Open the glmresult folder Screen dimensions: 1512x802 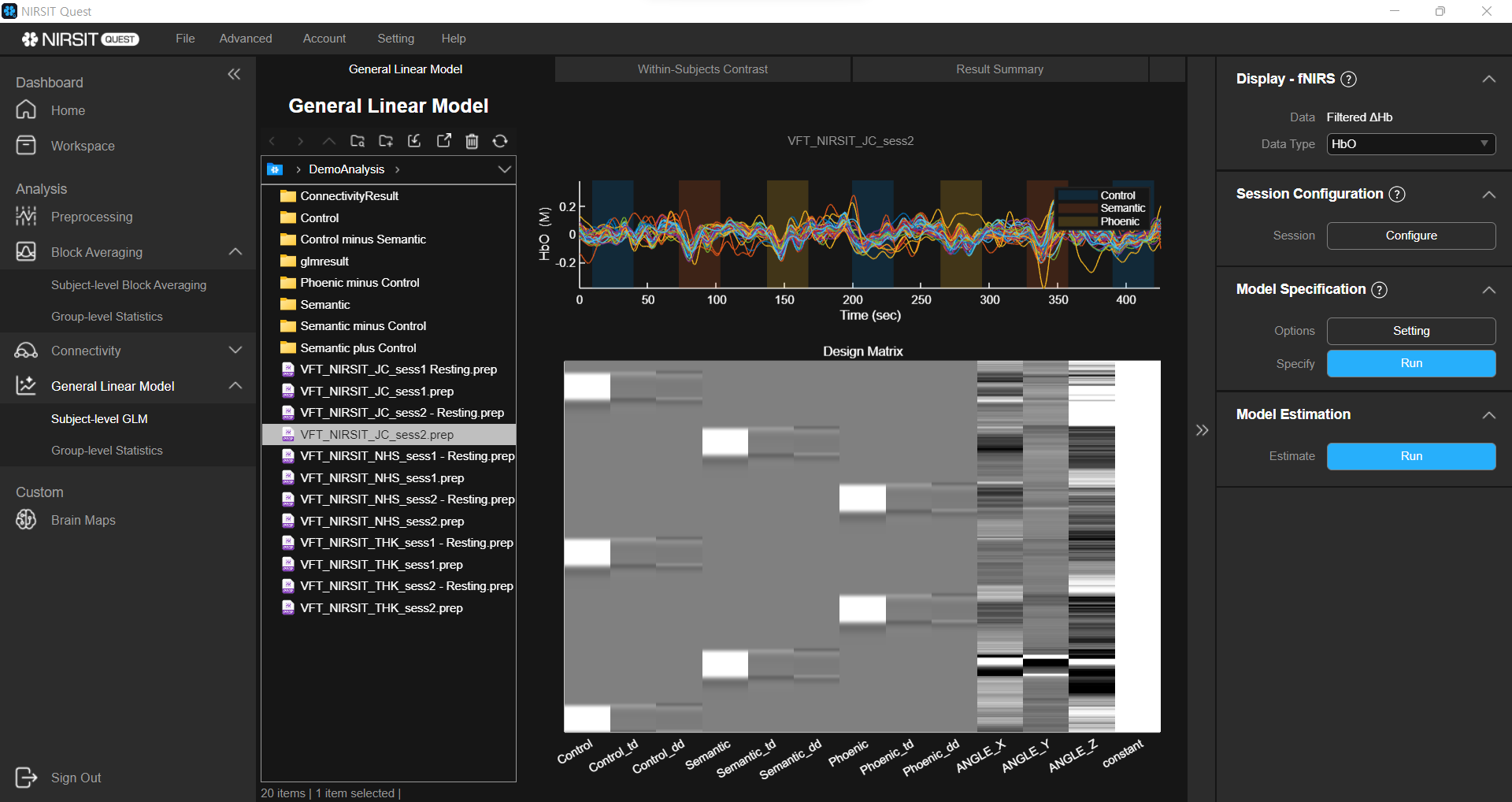[x=388, y=262]
